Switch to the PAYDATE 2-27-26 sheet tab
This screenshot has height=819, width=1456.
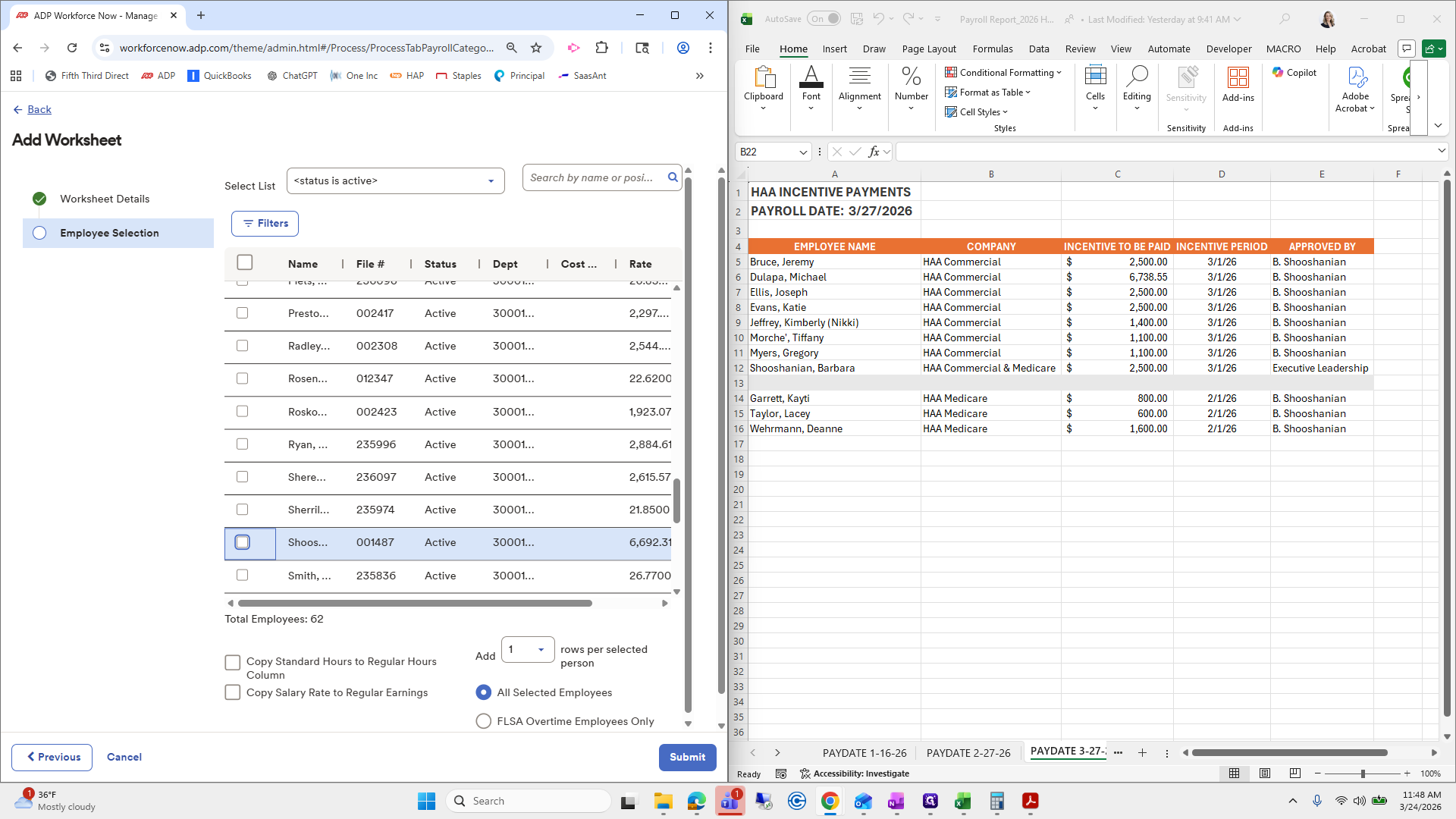pyautogui.click(x=968, y=753)
